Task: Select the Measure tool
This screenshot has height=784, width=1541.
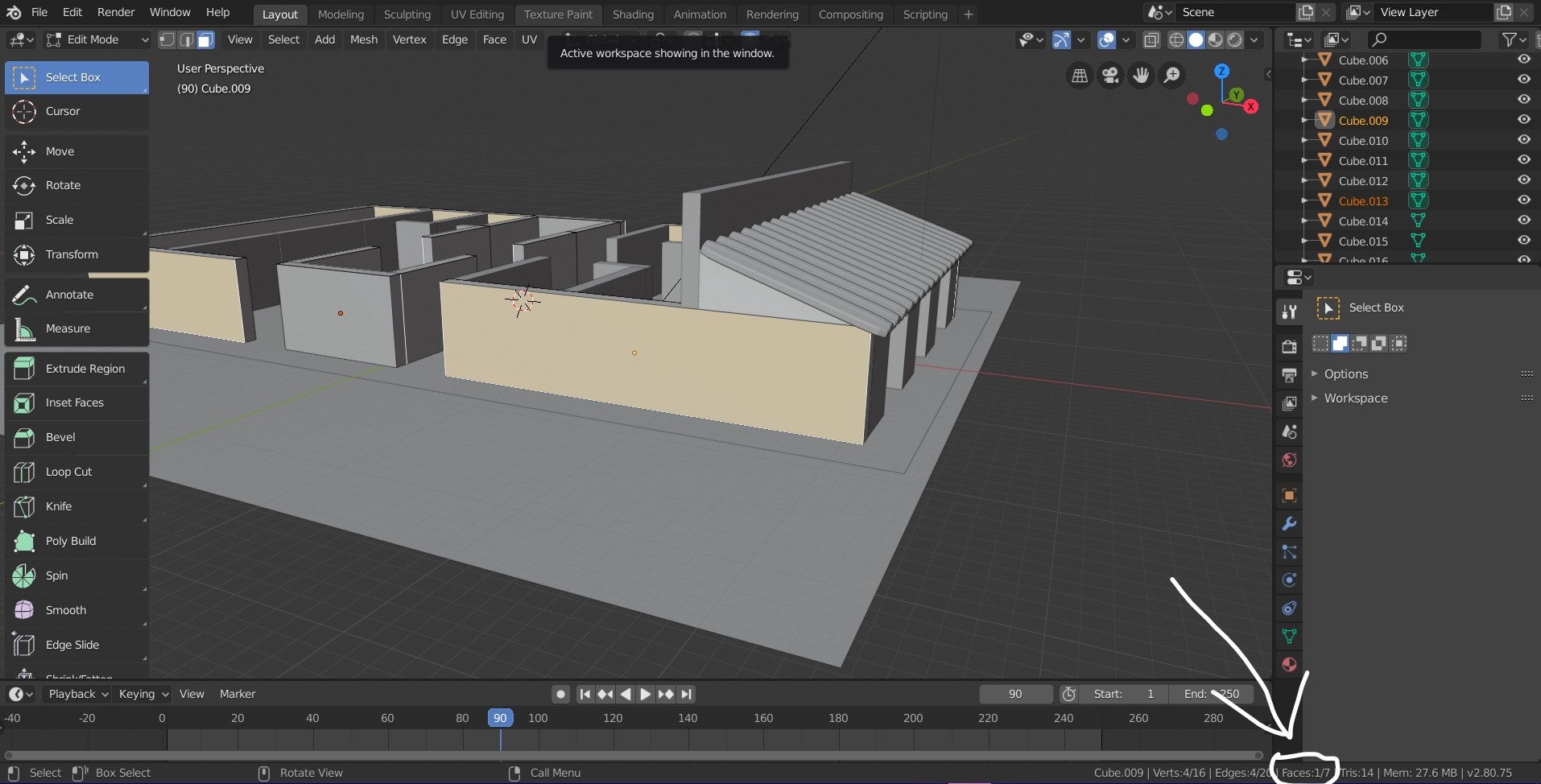Action: (67, 328)
